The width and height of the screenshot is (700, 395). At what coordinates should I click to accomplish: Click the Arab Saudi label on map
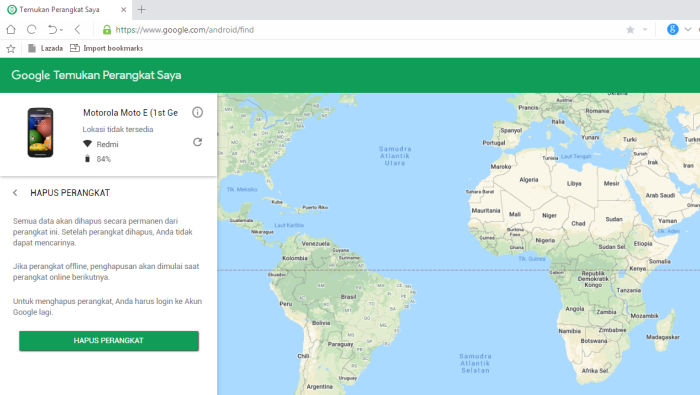(660, 195)
